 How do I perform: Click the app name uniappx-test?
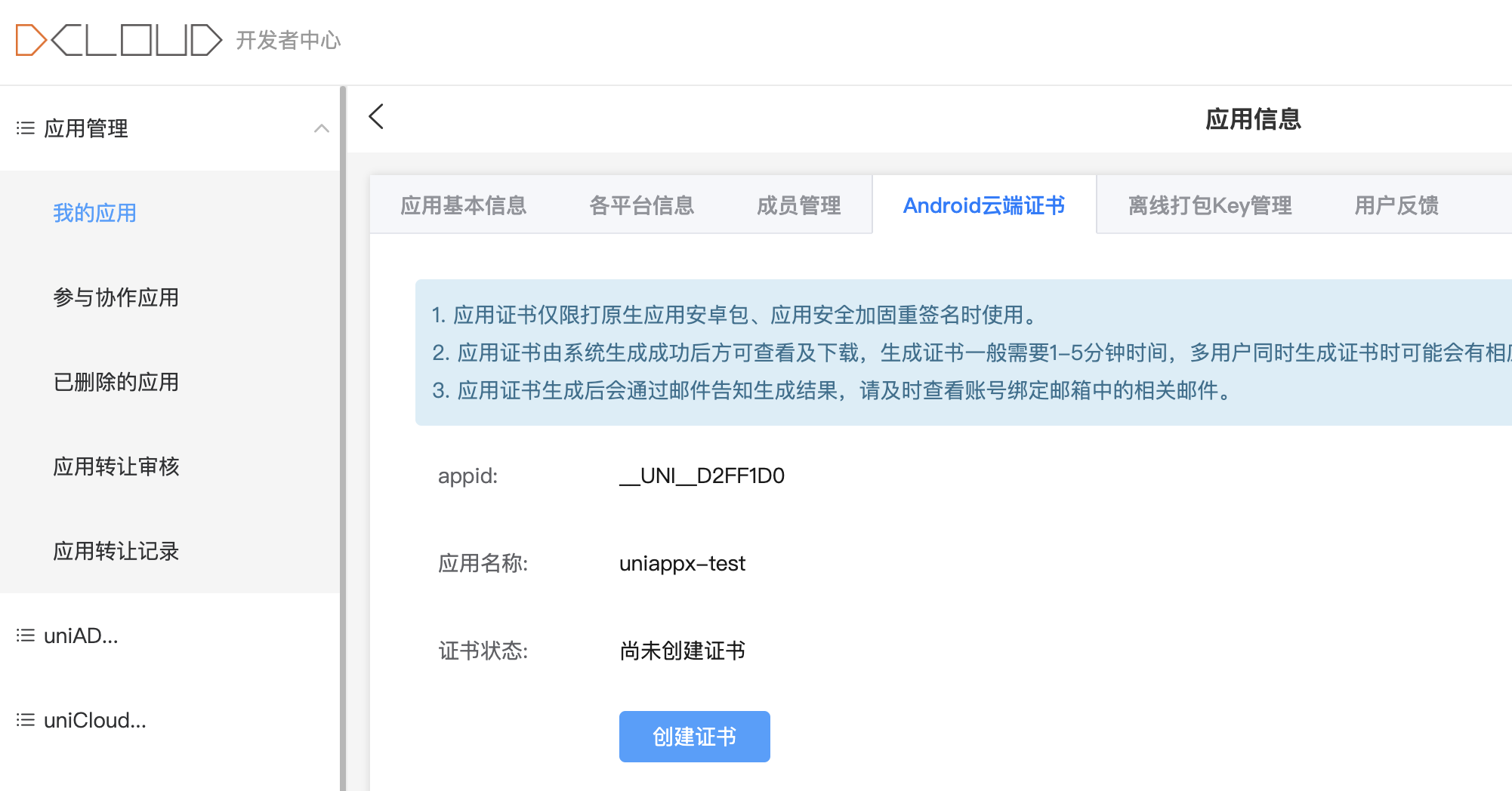point(682,563)
